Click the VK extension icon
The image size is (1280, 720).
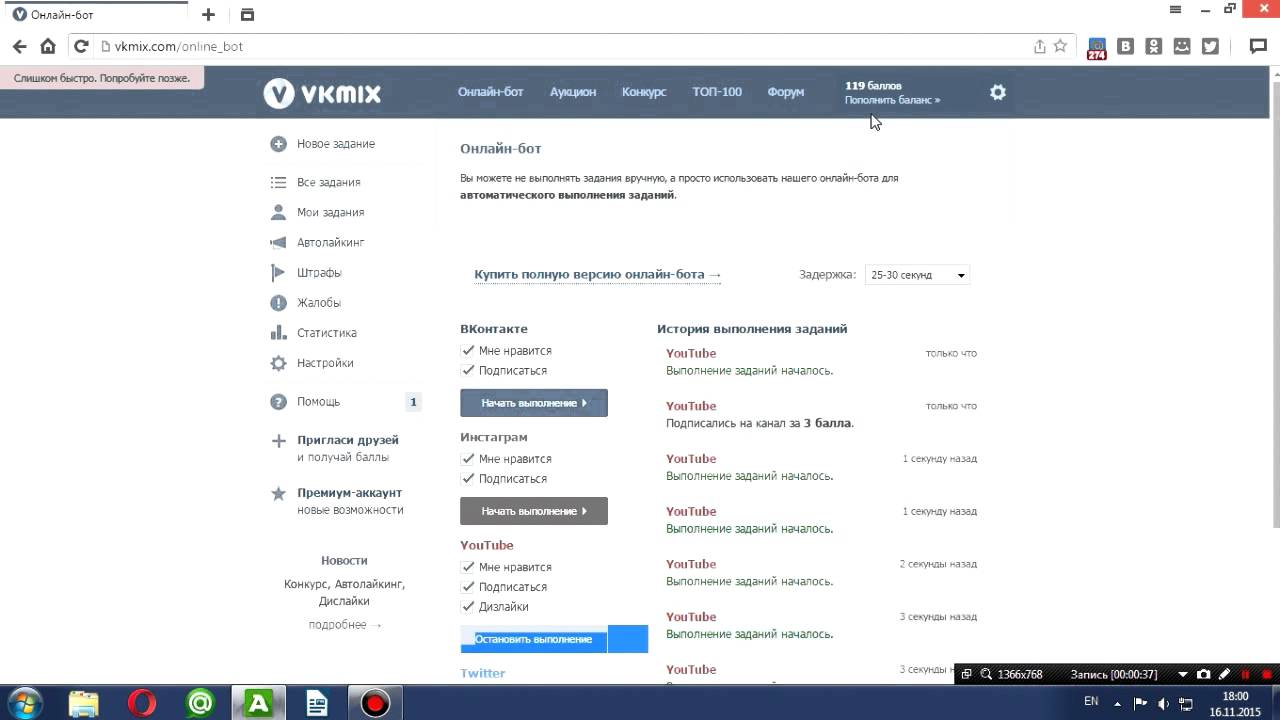[x=1125, y=46]
